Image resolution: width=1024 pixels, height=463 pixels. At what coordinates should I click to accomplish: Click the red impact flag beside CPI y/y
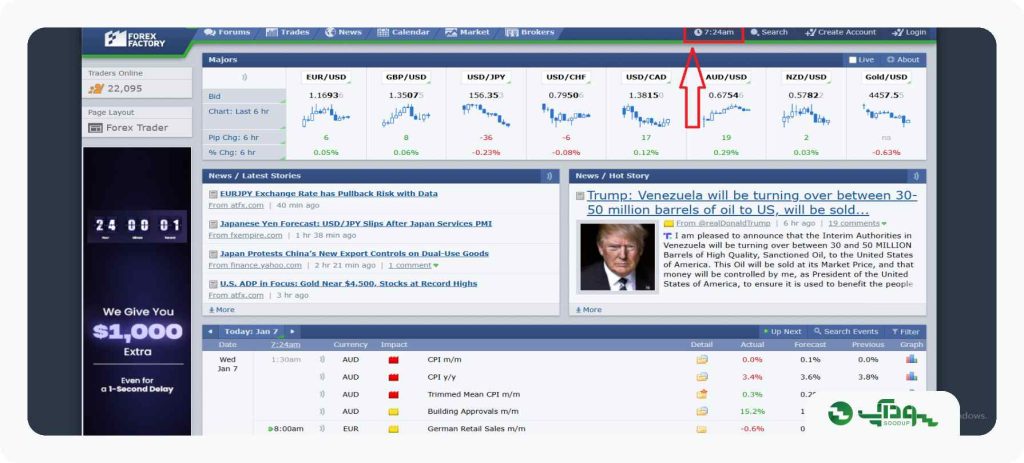tap(393, 377)
